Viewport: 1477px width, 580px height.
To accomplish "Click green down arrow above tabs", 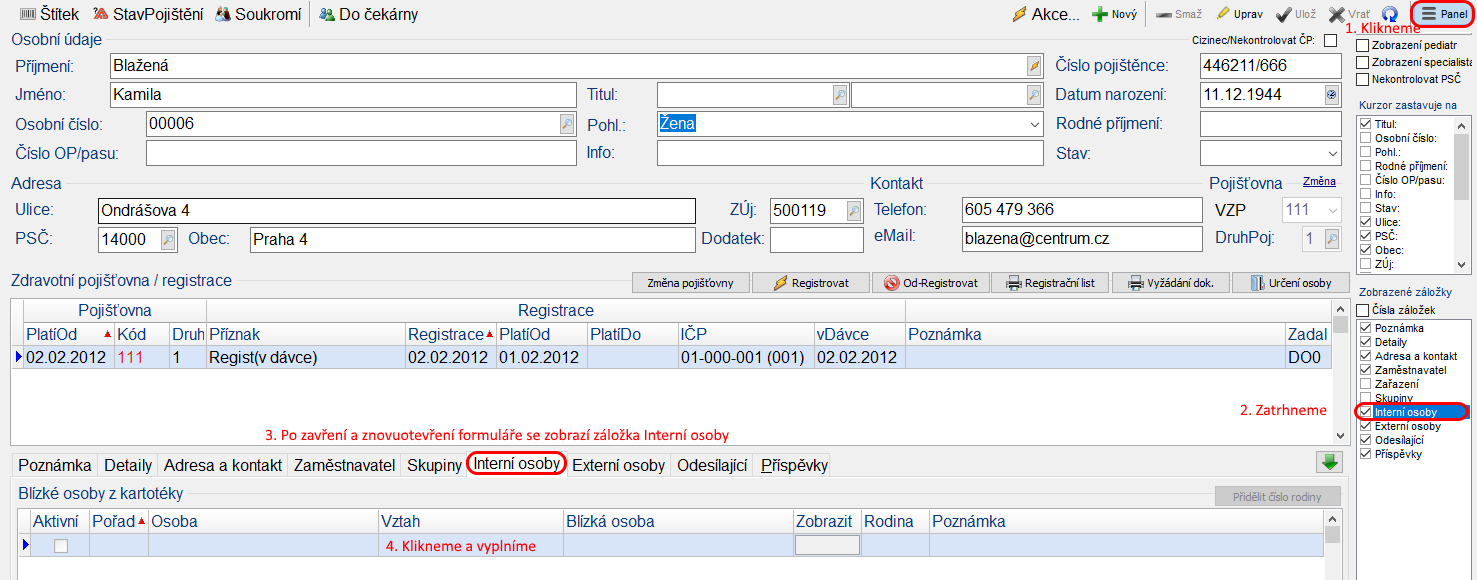I will [x=1329, y=462].
